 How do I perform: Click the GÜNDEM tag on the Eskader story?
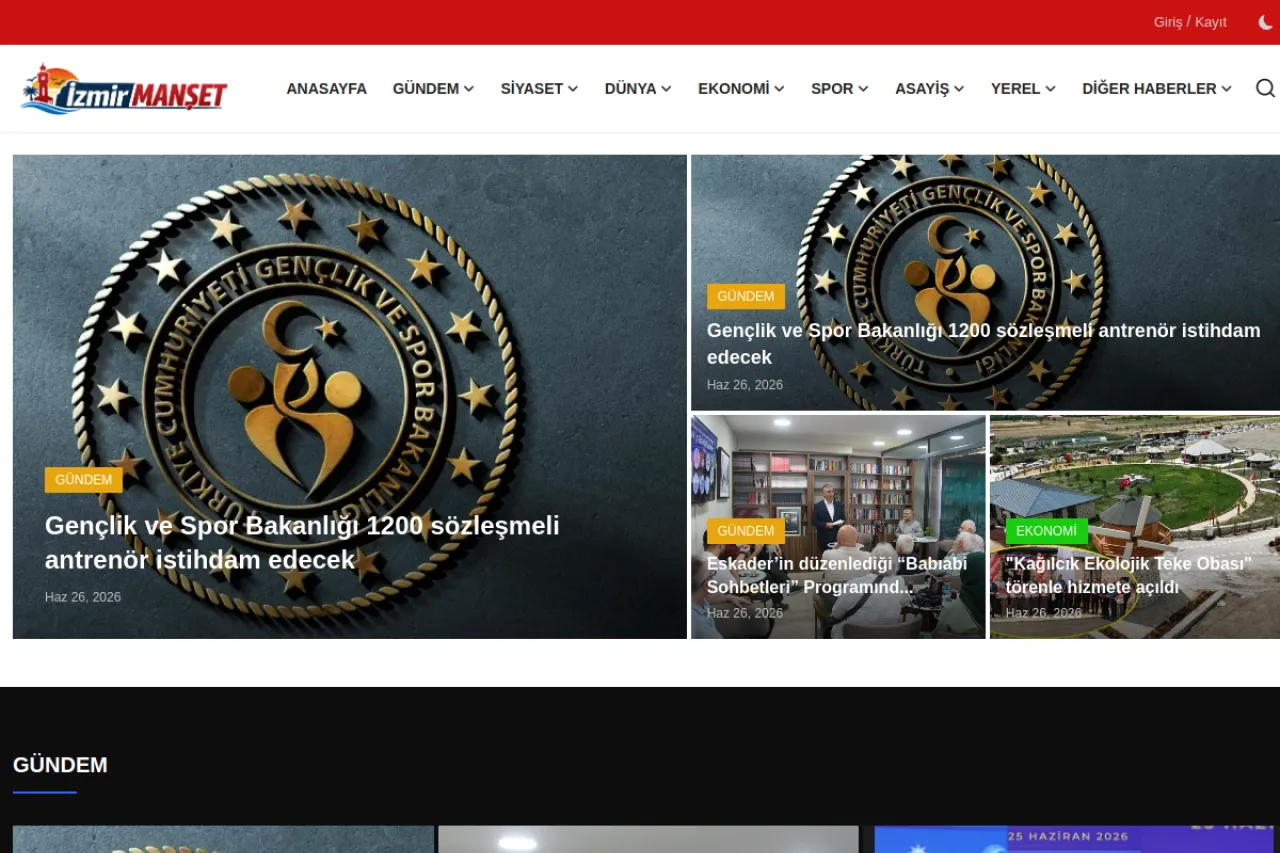[x=746, y=531]
